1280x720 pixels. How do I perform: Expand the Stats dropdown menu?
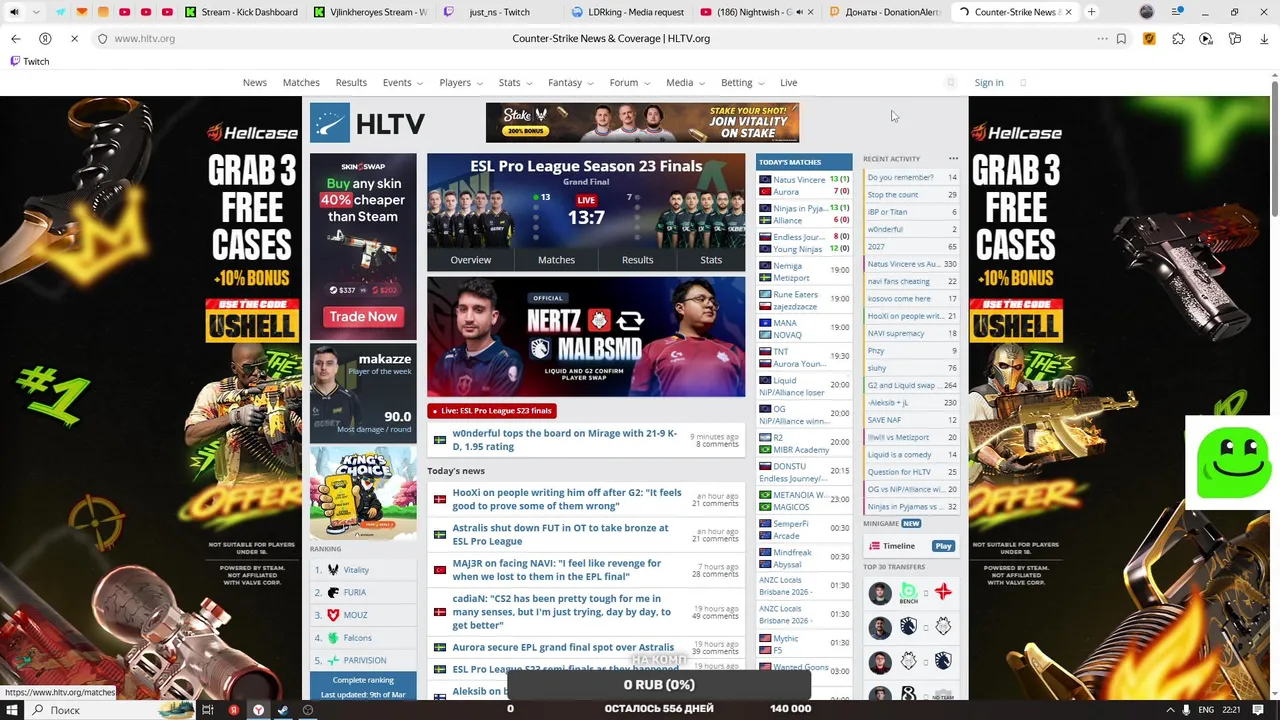pos(515,82)
